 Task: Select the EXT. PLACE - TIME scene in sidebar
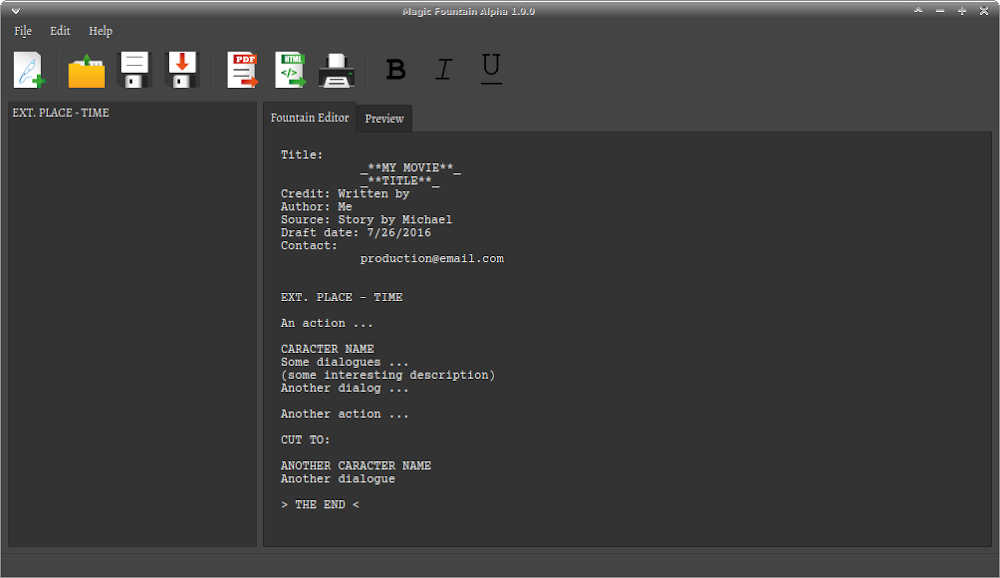(61, 113)
